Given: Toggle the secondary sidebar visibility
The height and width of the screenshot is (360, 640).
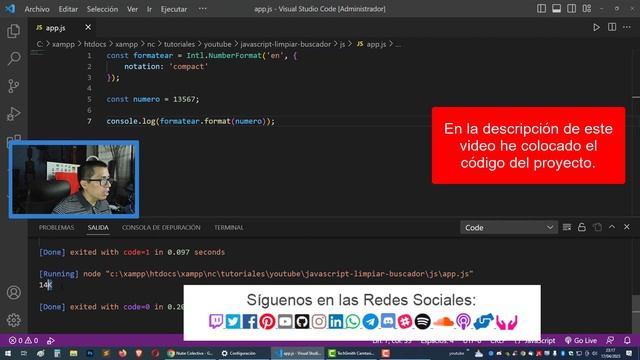Looking at the screenshot, I should (x=571, y=9).
